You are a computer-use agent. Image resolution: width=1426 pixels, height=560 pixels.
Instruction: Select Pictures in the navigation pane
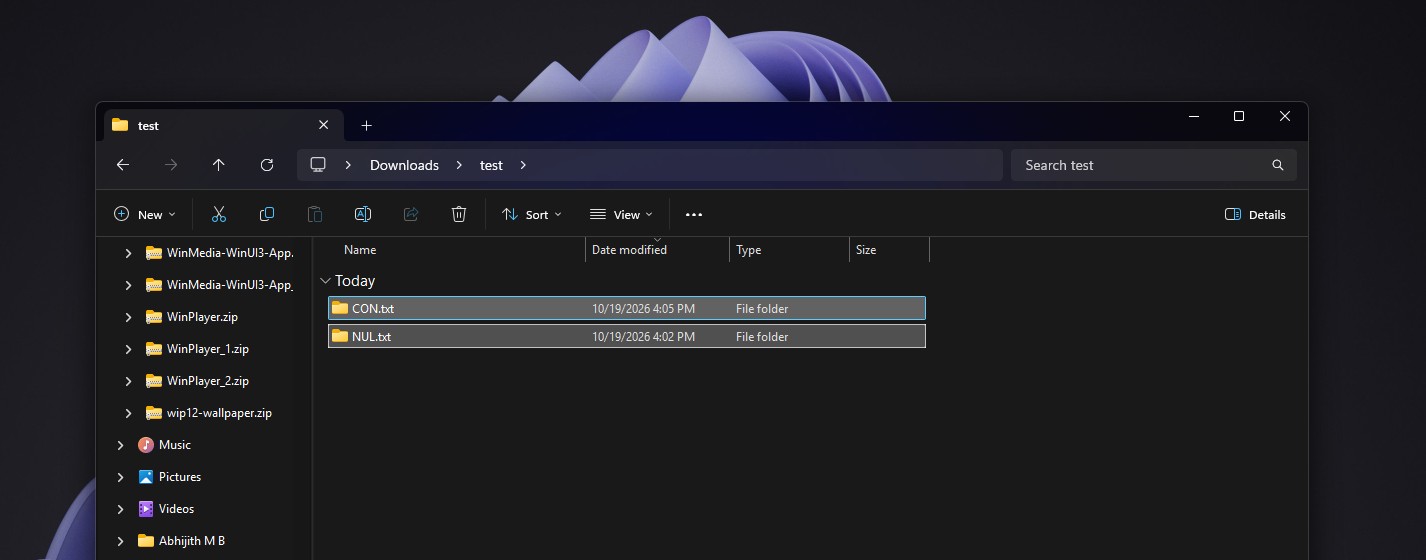click(x=180, y=477)
